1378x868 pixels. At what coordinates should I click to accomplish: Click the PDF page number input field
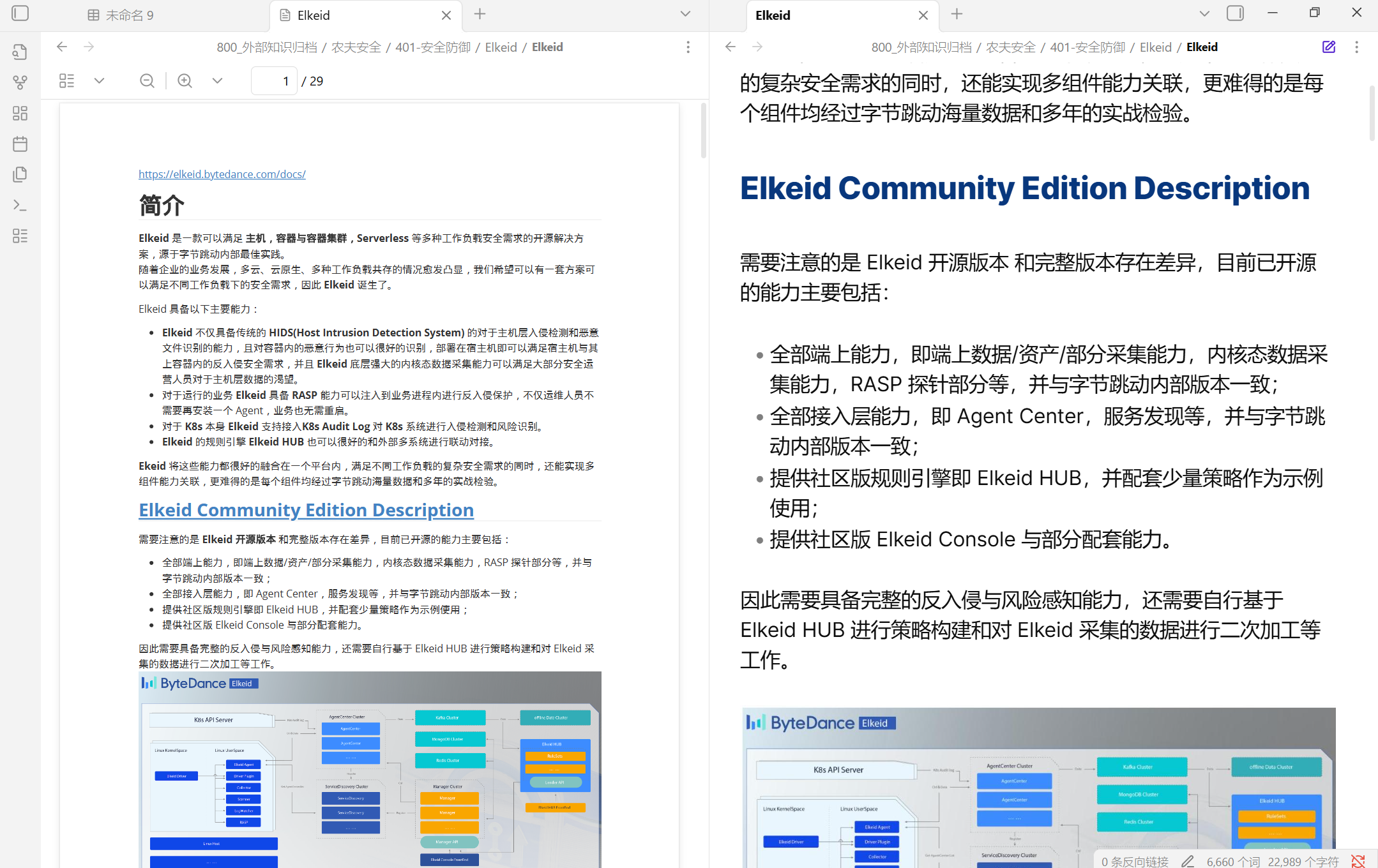point(275,81)
